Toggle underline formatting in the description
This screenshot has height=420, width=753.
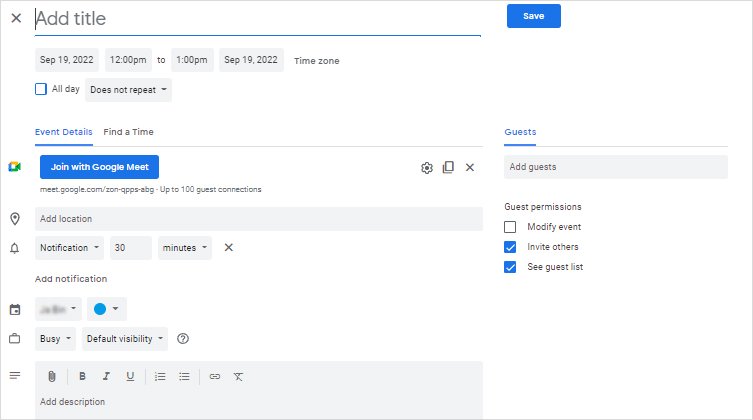pyautogui.click(x=130, y=377)
